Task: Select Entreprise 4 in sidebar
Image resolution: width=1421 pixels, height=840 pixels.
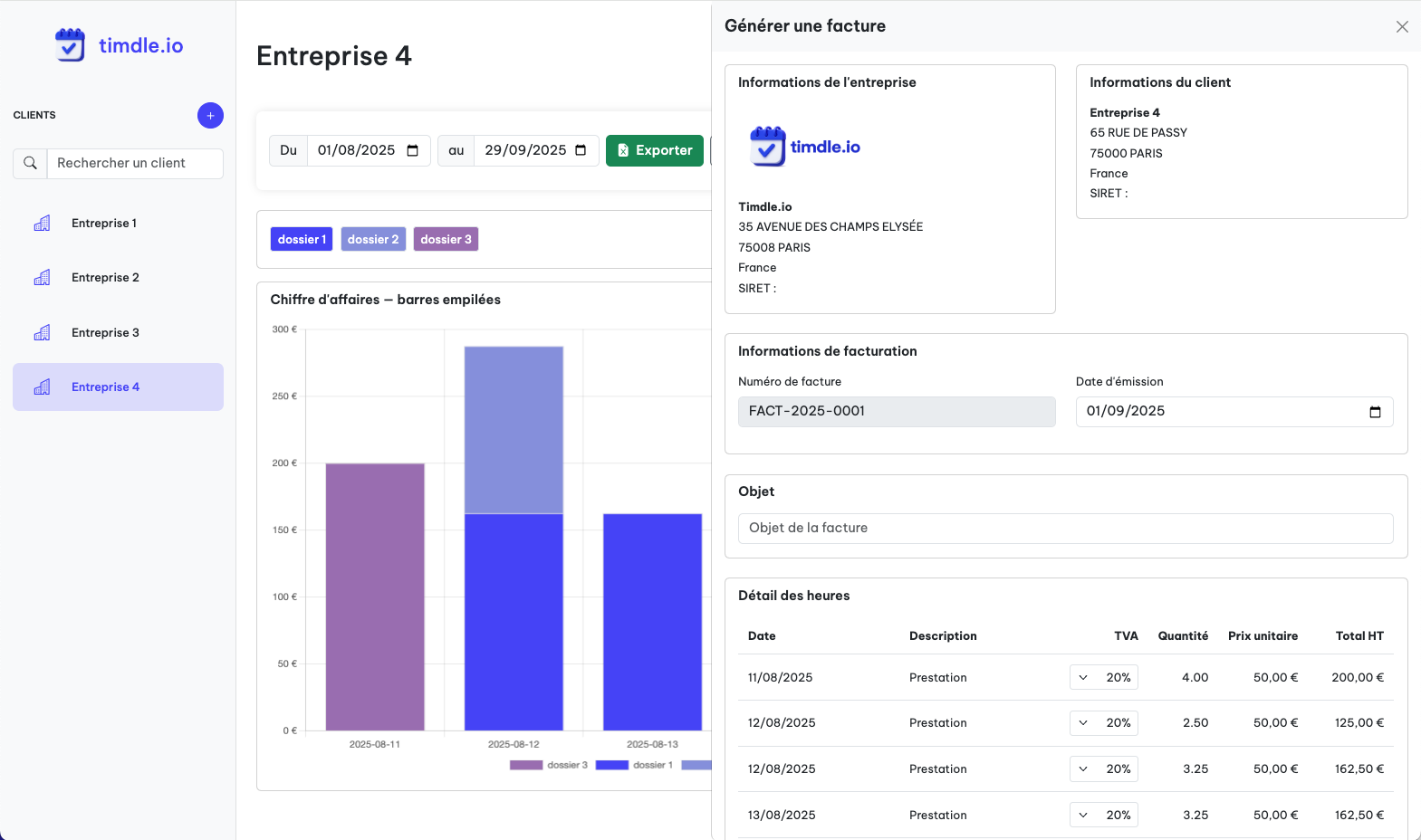Action: click(x=105, y=387)
